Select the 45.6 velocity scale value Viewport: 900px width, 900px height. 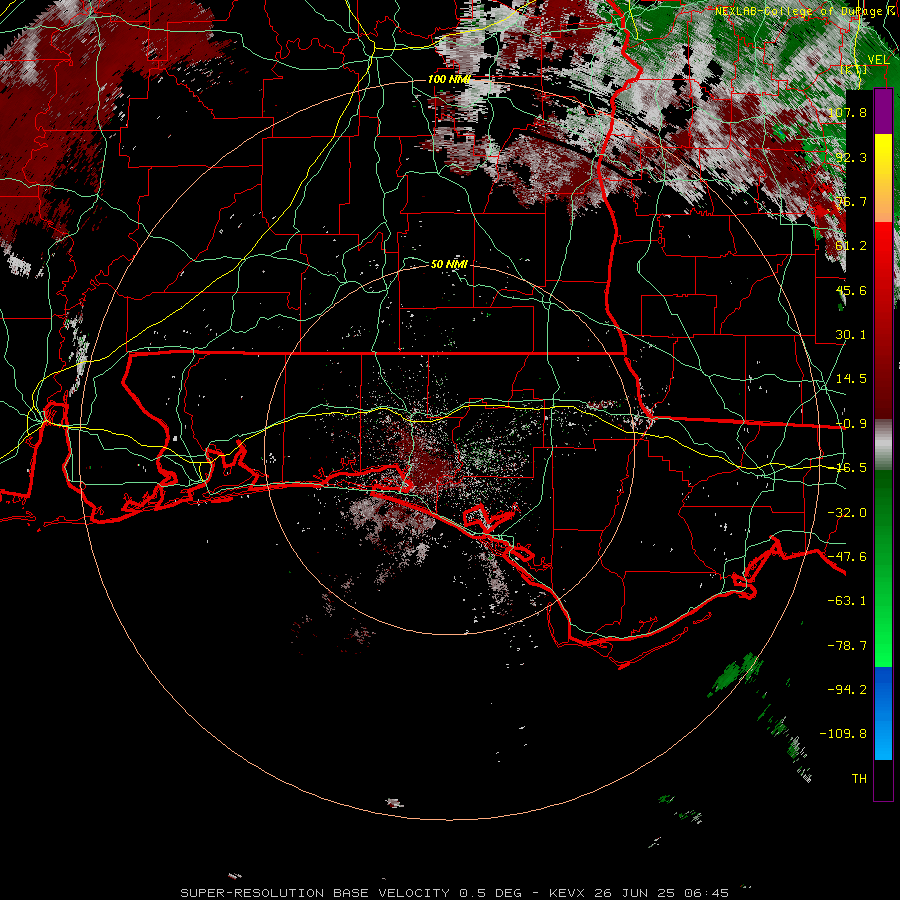[851, 290]
